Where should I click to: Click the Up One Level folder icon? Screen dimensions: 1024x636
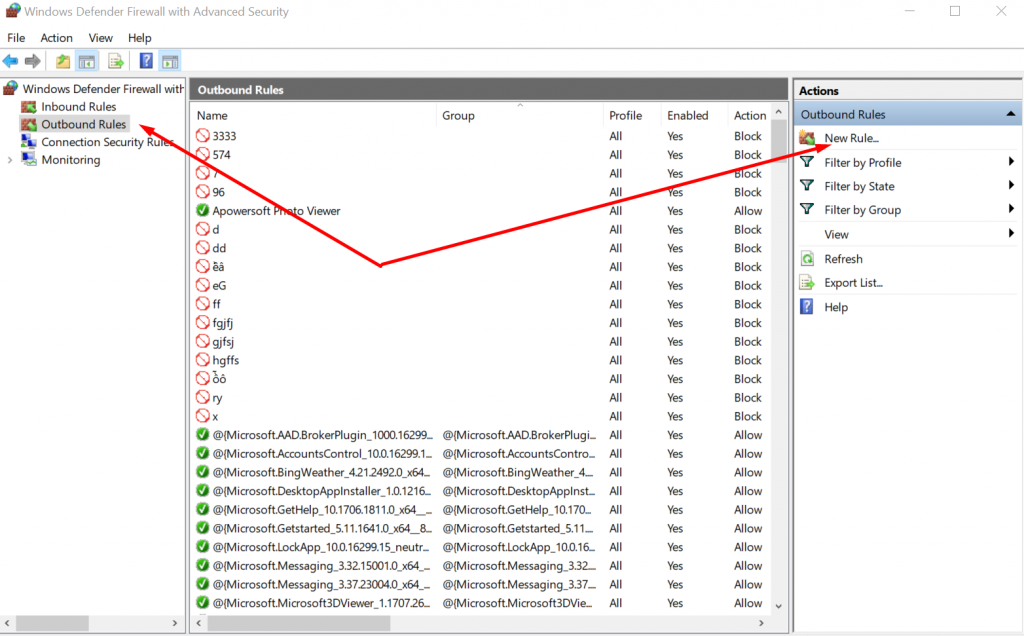coord(63,61)
